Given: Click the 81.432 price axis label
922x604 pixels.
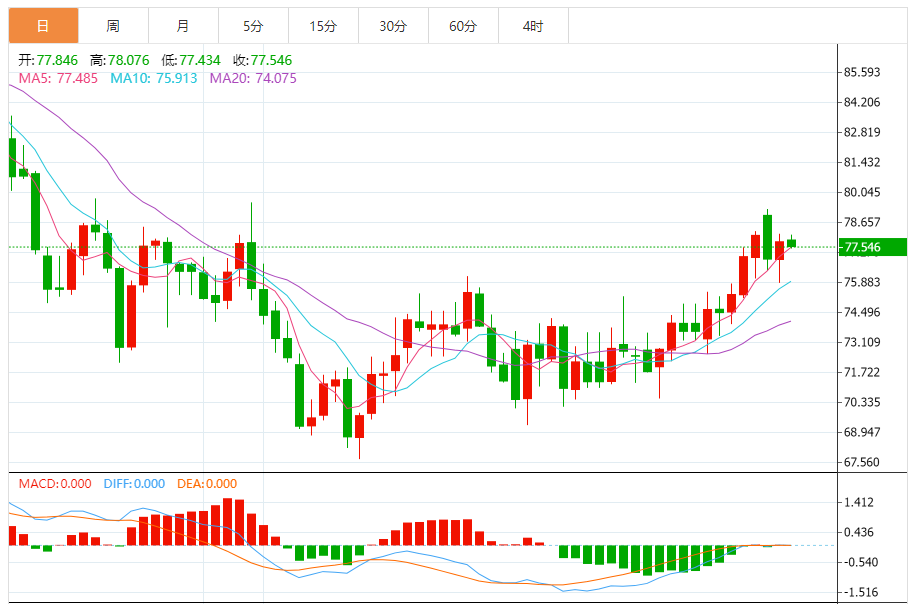Looking at the screenshot, I should pyautogui.click(x=862, y=162).
